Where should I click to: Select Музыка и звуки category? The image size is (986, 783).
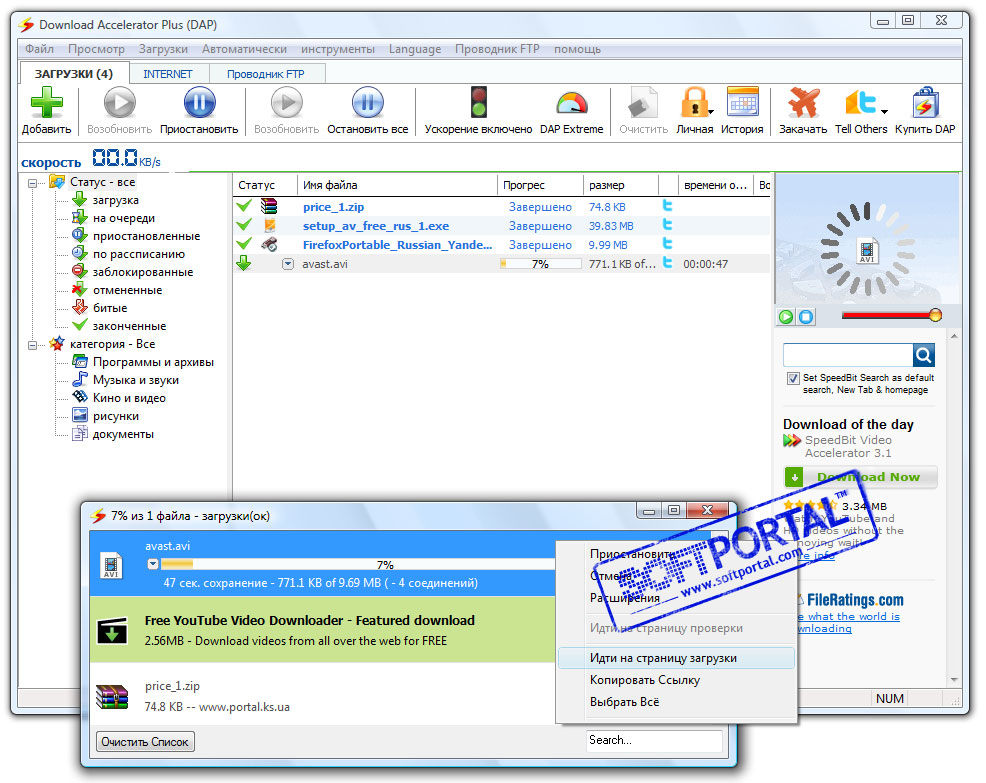point(136,380)
